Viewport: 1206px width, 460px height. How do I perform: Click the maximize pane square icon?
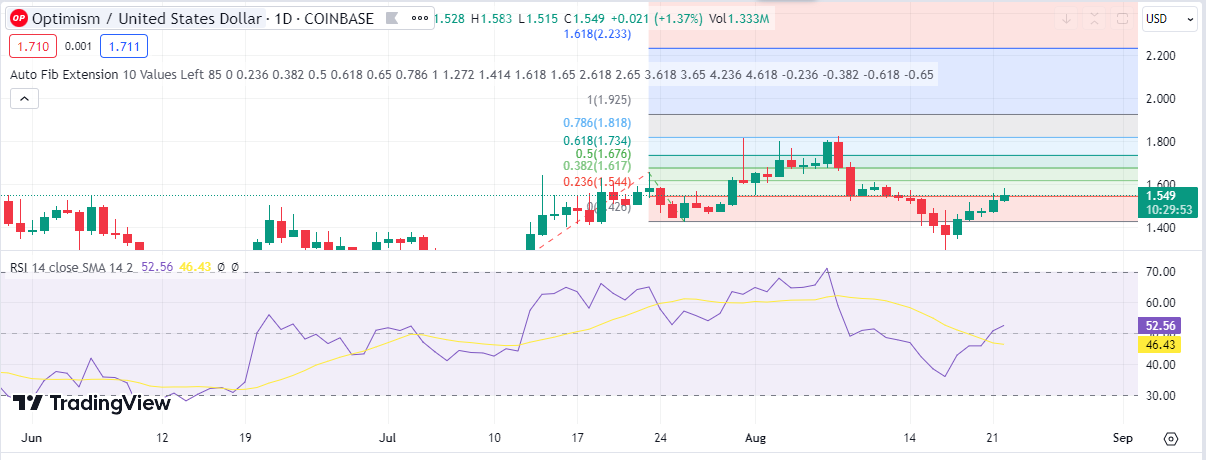pyautogui.click(x=1123, y=19)
